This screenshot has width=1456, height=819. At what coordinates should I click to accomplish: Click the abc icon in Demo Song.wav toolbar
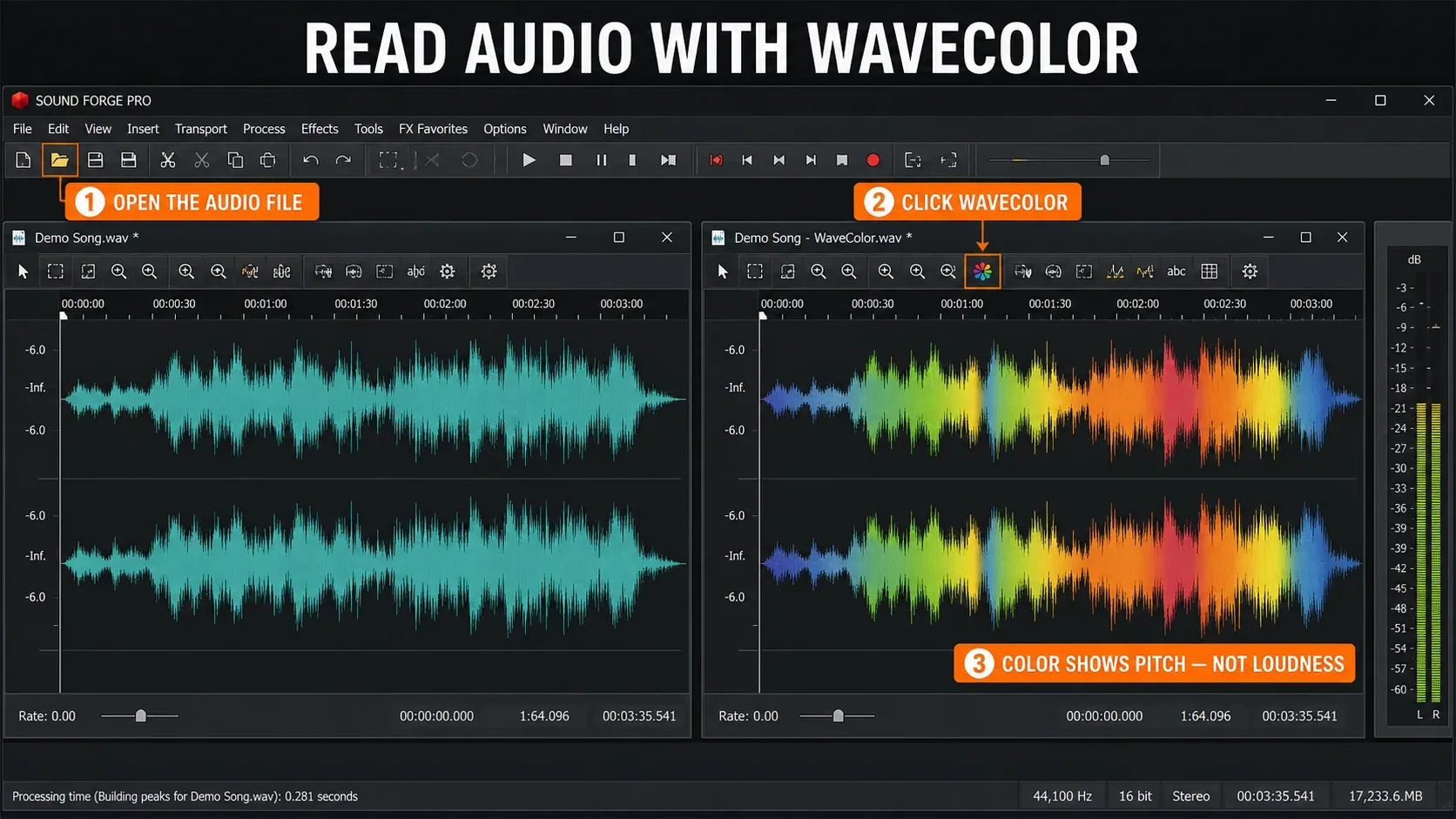(416, 272)
